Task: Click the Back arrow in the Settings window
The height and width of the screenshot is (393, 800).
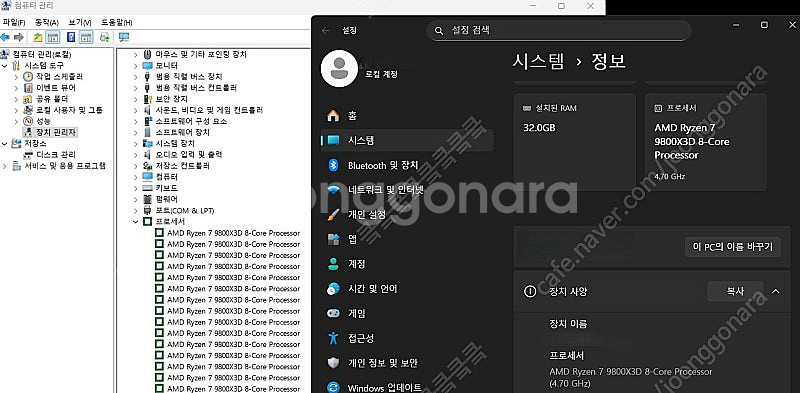Action: [x=326, y=31]
